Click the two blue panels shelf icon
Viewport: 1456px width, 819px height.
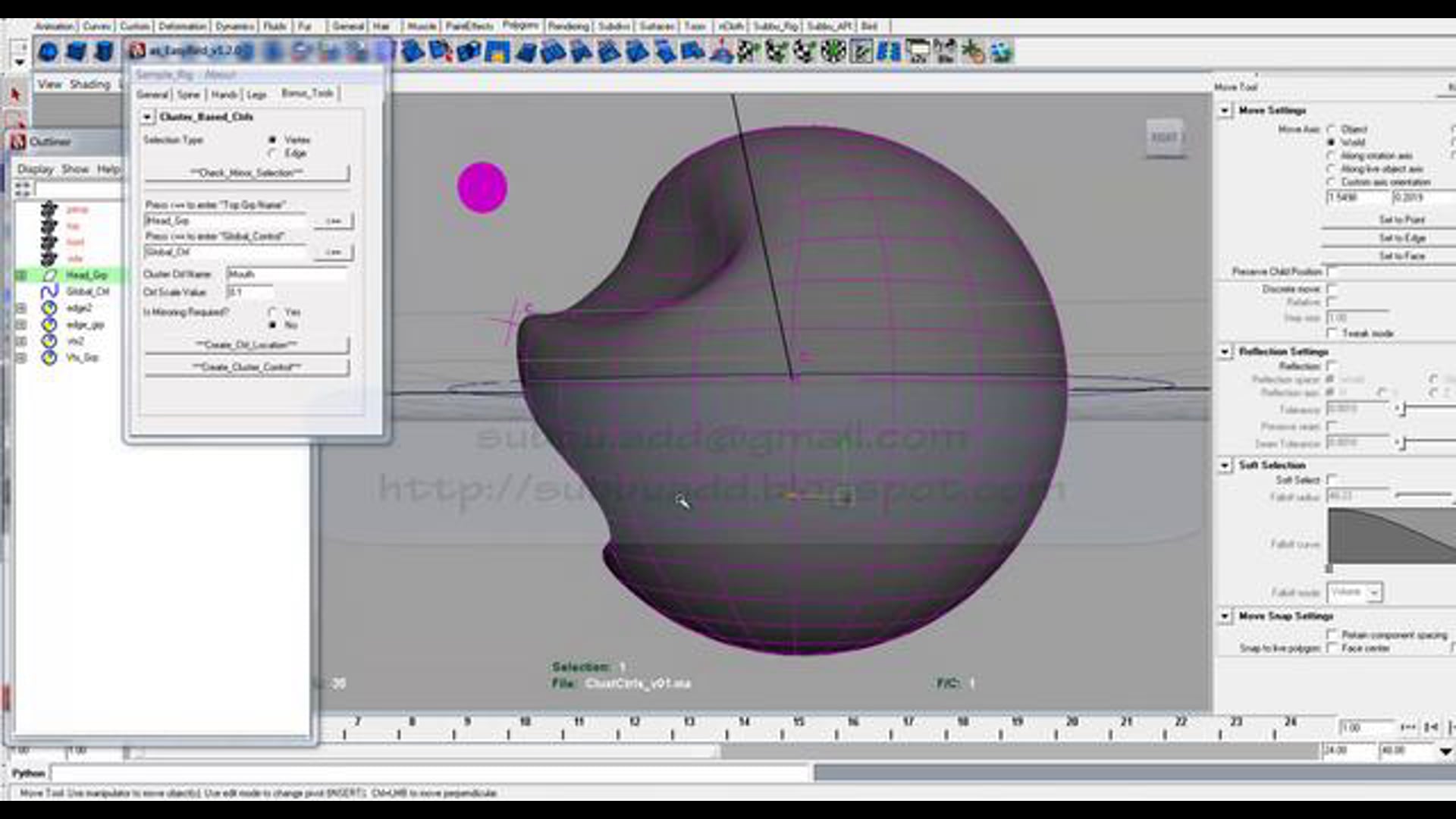[x=889, y=52]
